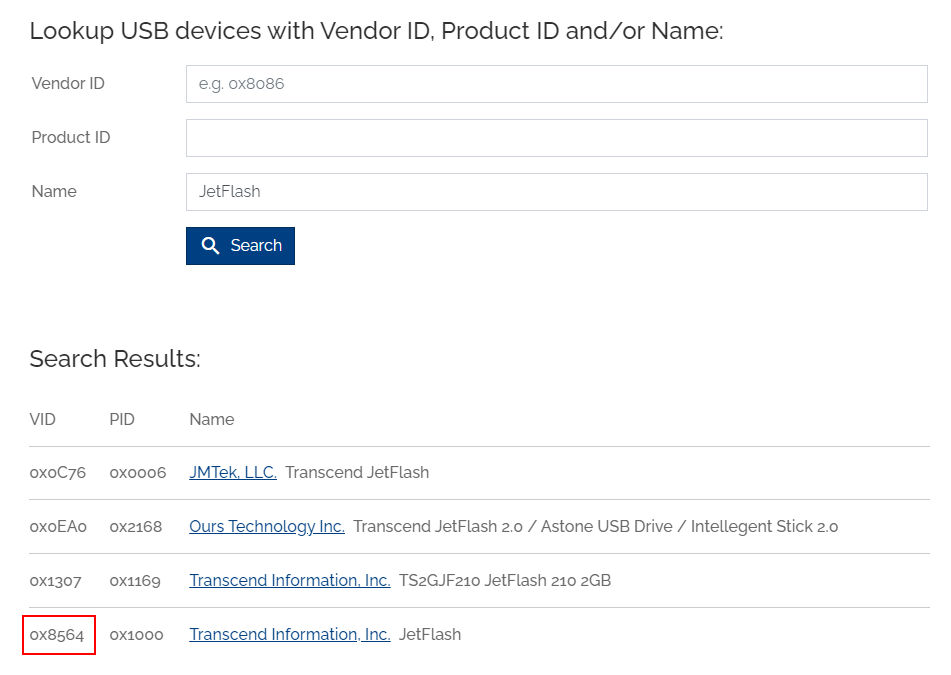
Task: Click the highlighted VID 0x8564 cell
Action: (58, 635)
